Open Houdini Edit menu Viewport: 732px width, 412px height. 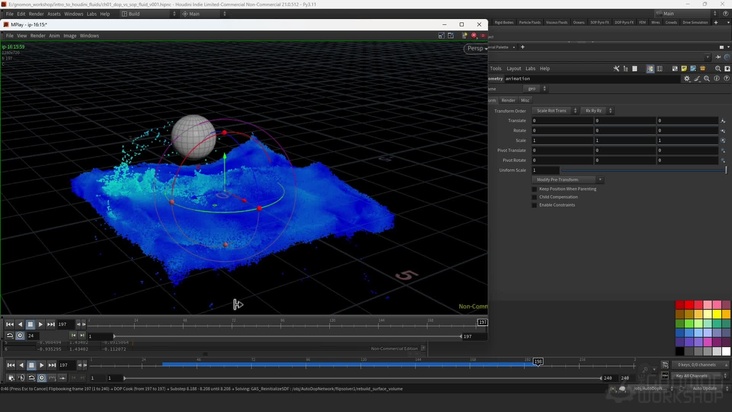[21, 14]
